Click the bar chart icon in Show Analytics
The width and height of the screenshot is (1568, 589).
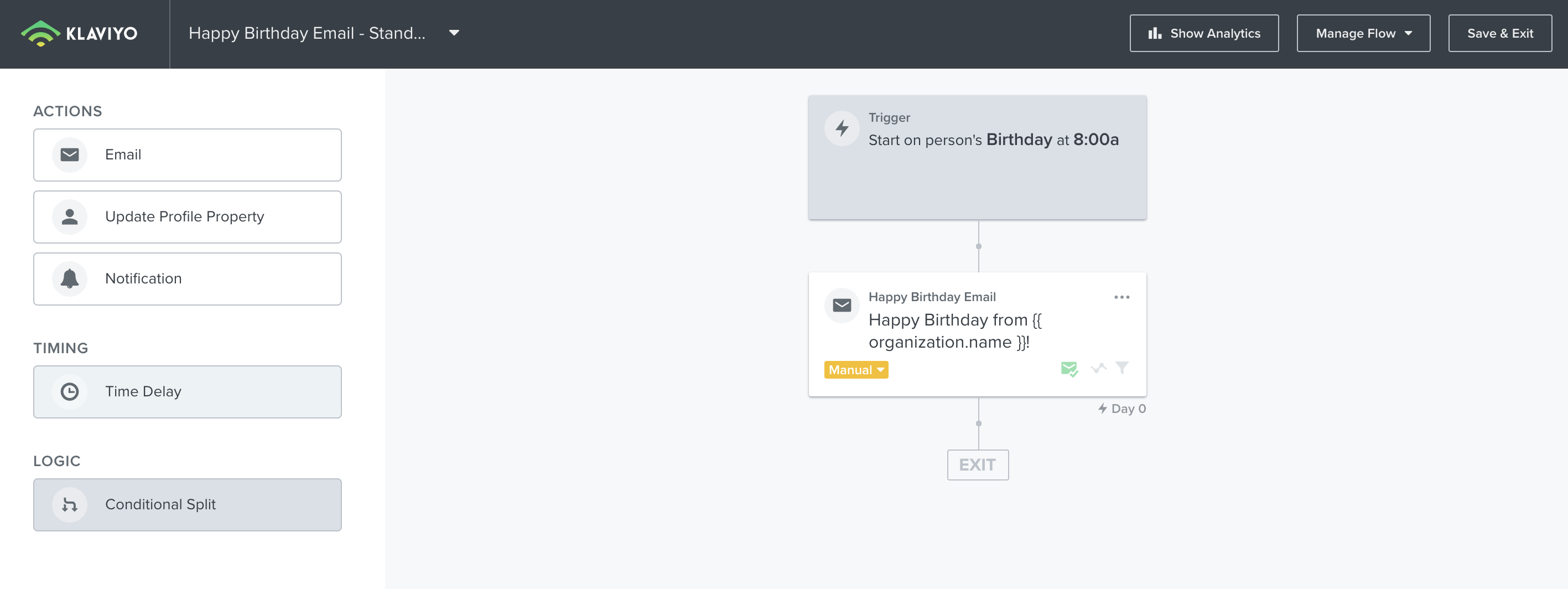click(x=1154, y=34)
